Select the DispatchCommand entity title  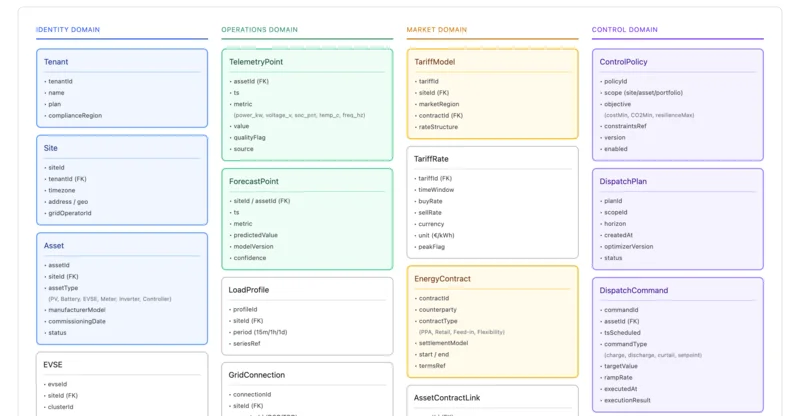[634, 290]
